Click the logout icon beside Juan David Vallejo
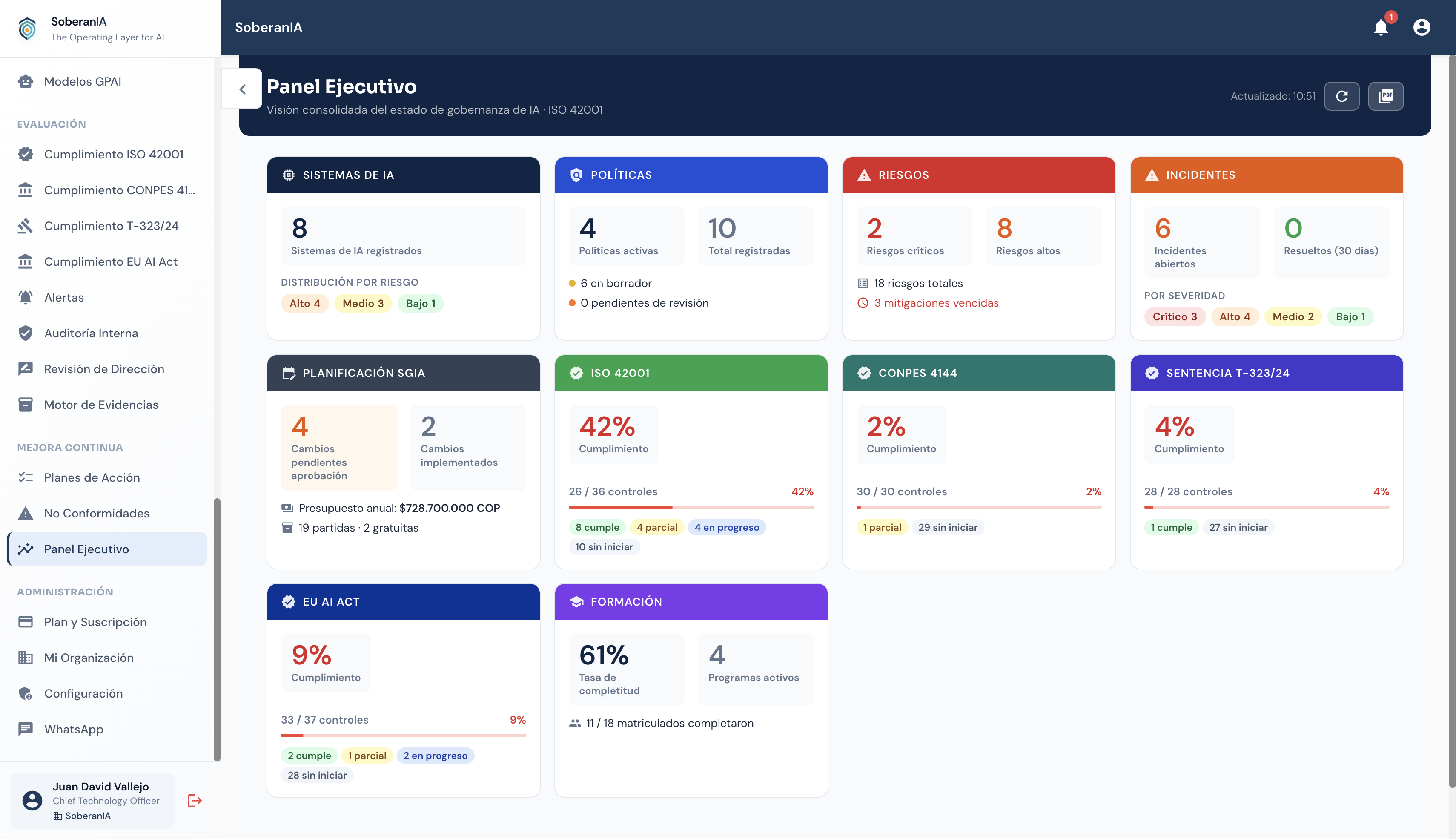 [195, 800]
